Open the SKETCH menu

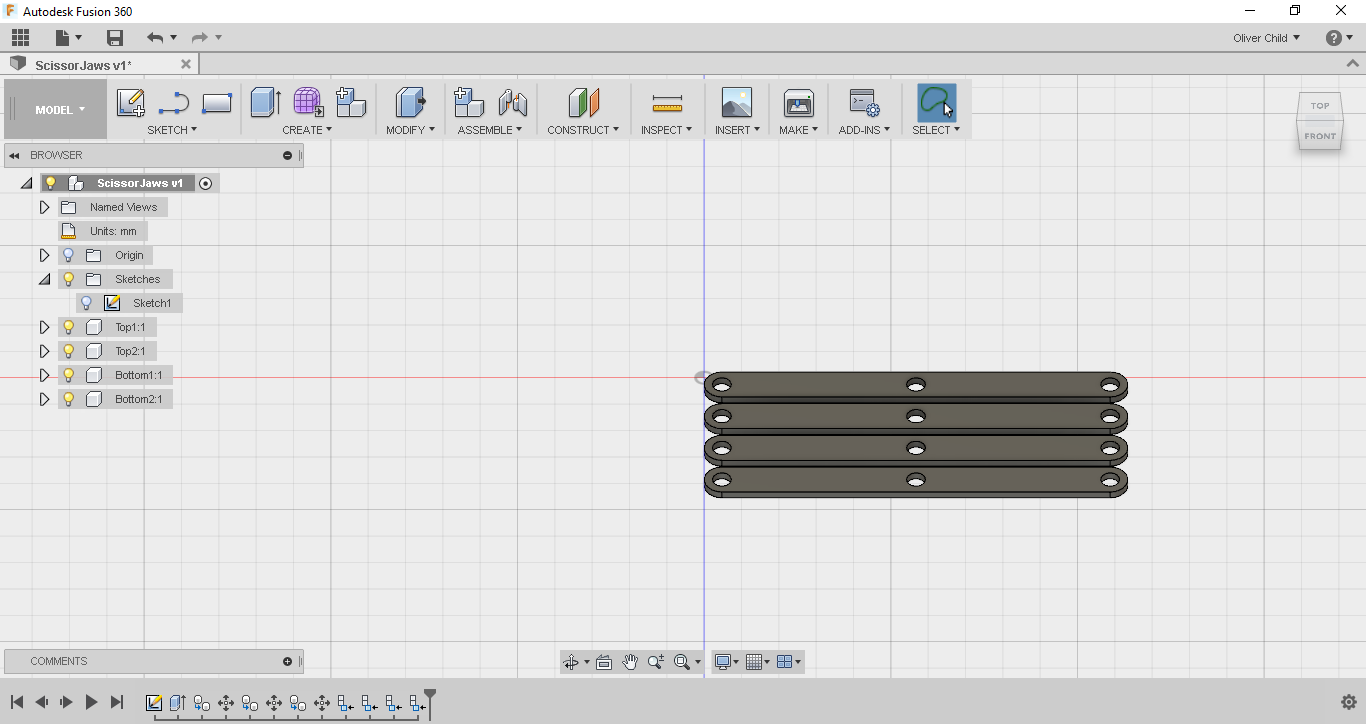coord(172,130)
